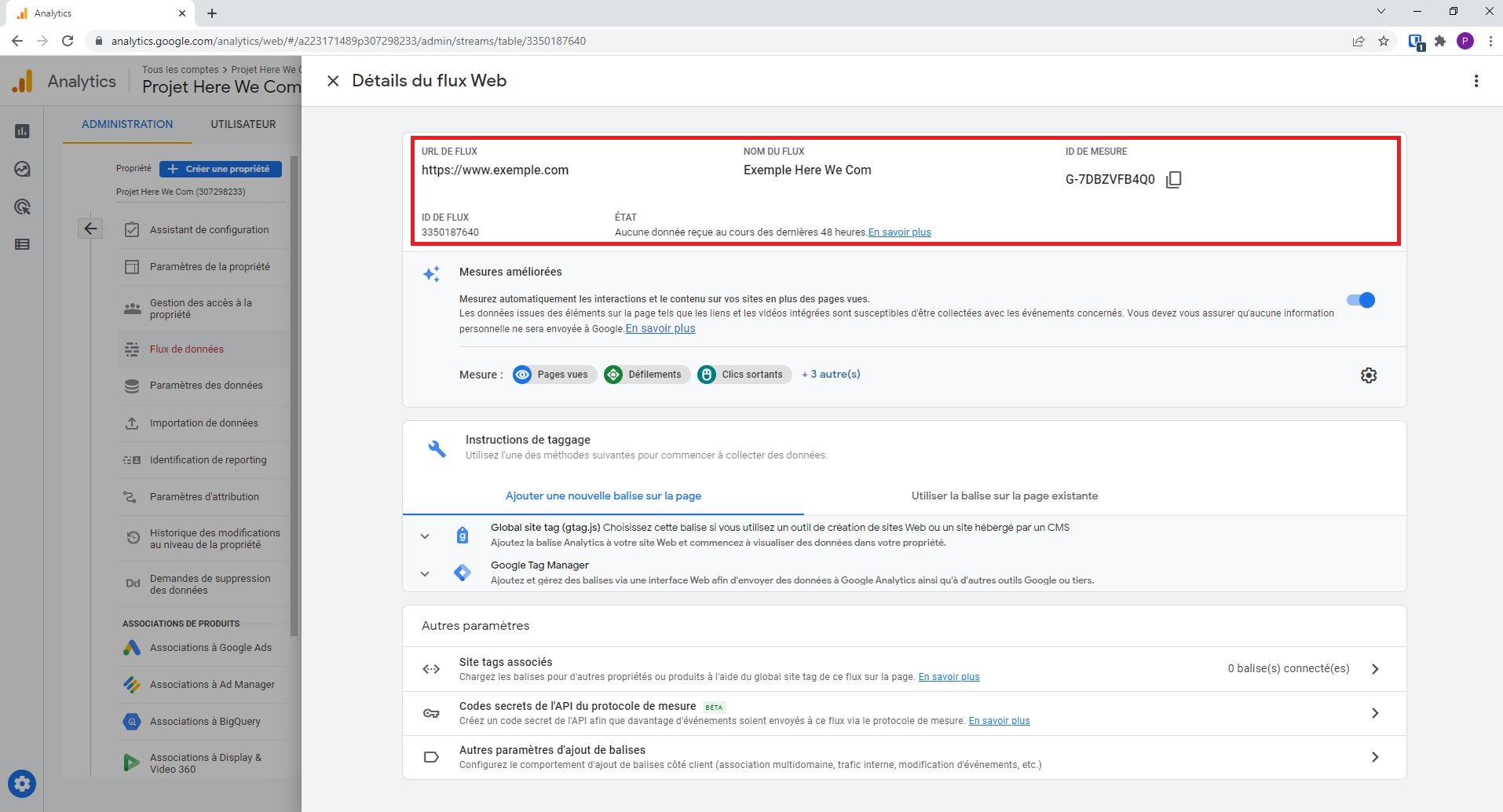1503x812 pixels.
Task: Open Assistant de configuration
Action: 202,230
